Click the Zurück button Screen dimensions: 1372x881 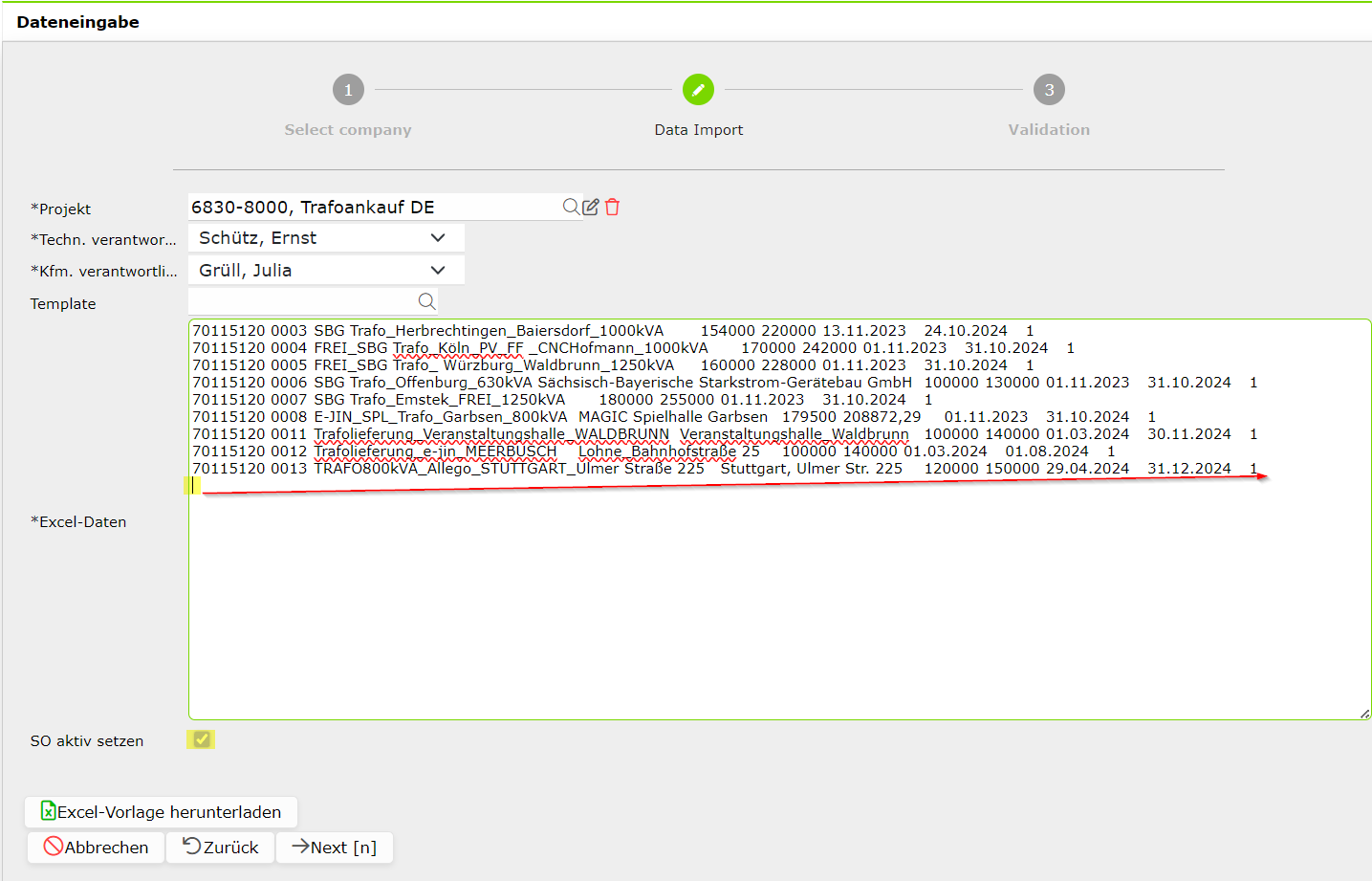[221, 848]
